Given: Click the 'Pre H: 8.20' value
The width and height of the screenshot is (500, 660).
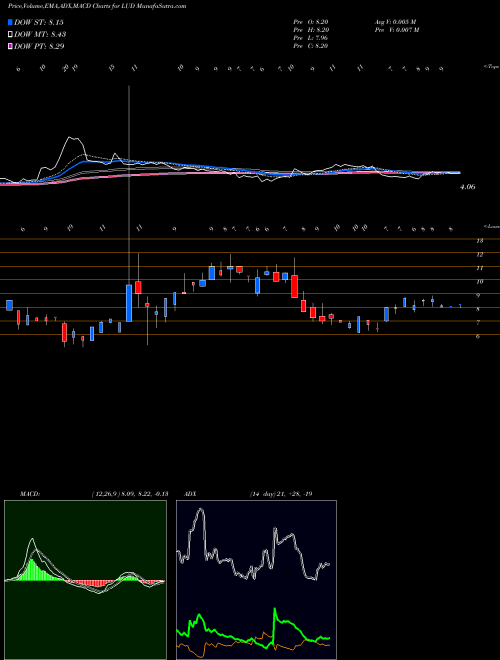Looking at the screenshot, I should 311,30.
